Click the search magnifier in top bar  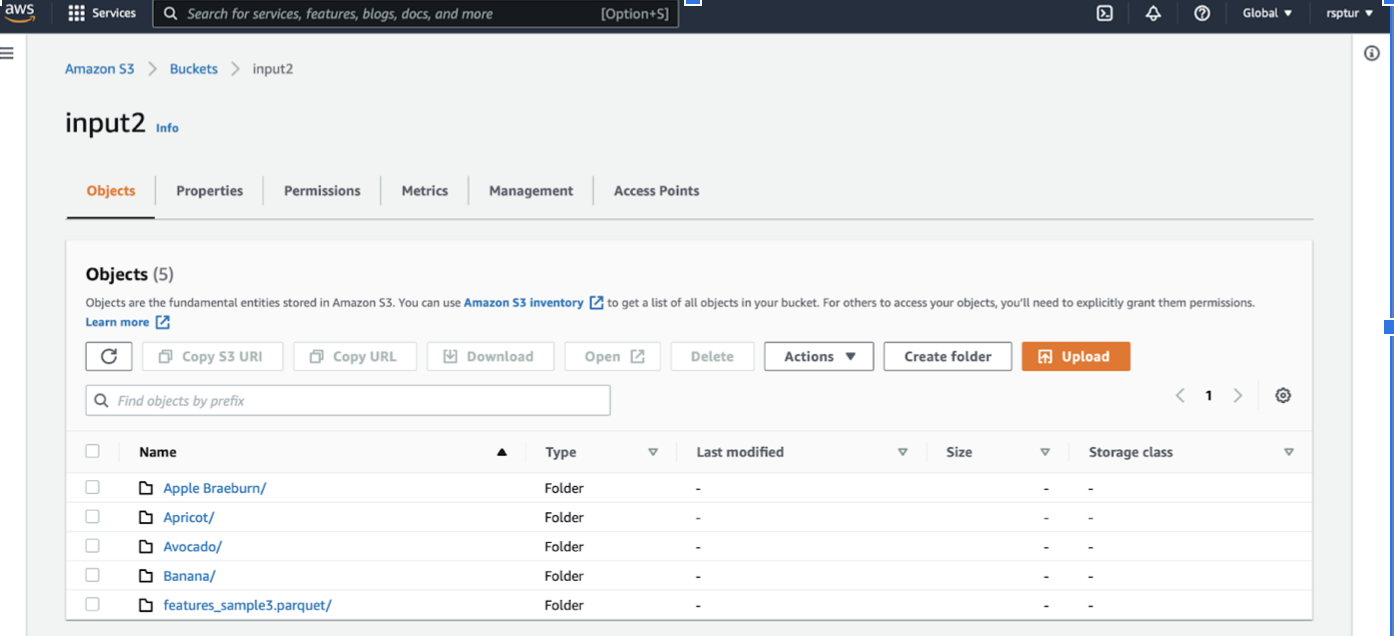coord(170,14)
